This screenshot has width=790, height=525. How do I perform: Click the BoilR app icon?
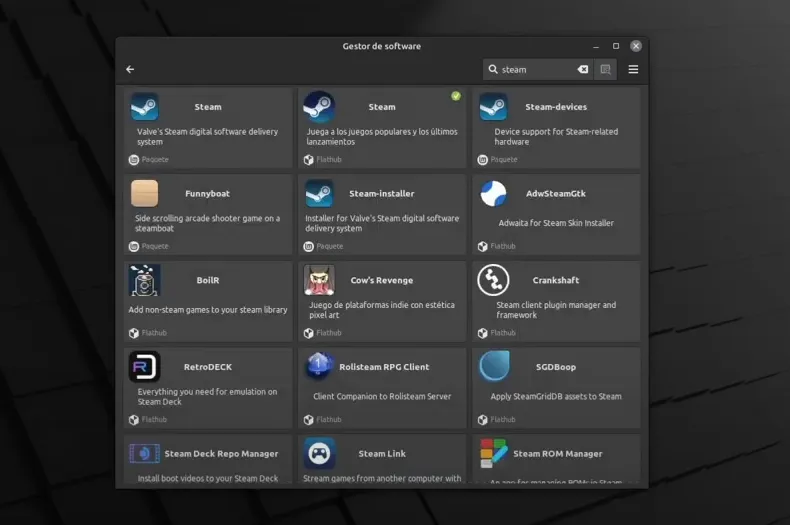(145, 280)
